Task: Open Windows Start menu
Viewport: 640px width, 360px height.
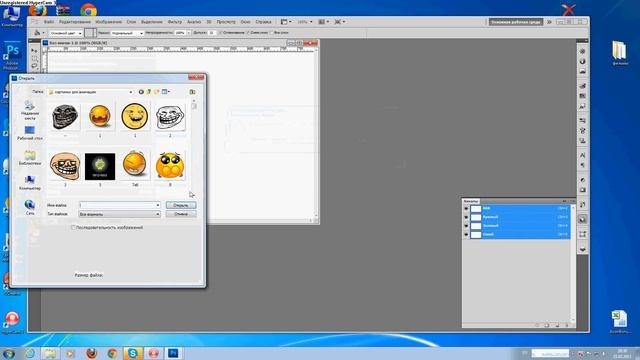Action: (x=9, y=353)
